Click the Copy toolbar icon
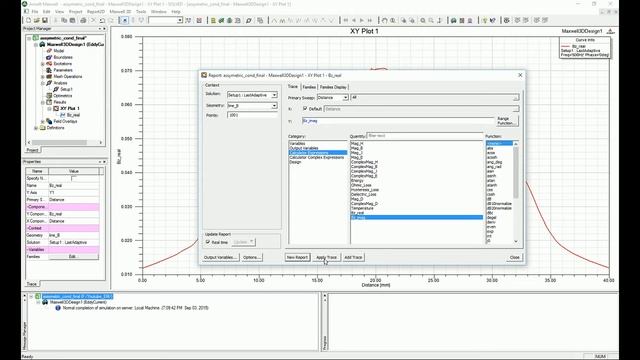Screen dimensions: 640x360 [x=64, y=20]
